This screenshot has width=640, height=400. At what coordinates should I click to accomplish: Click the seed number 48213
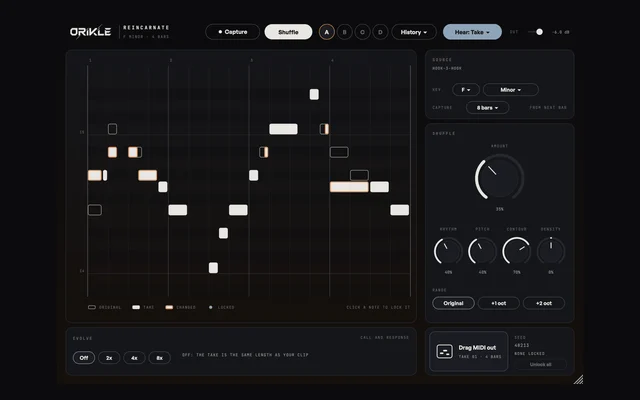[522, 345]
